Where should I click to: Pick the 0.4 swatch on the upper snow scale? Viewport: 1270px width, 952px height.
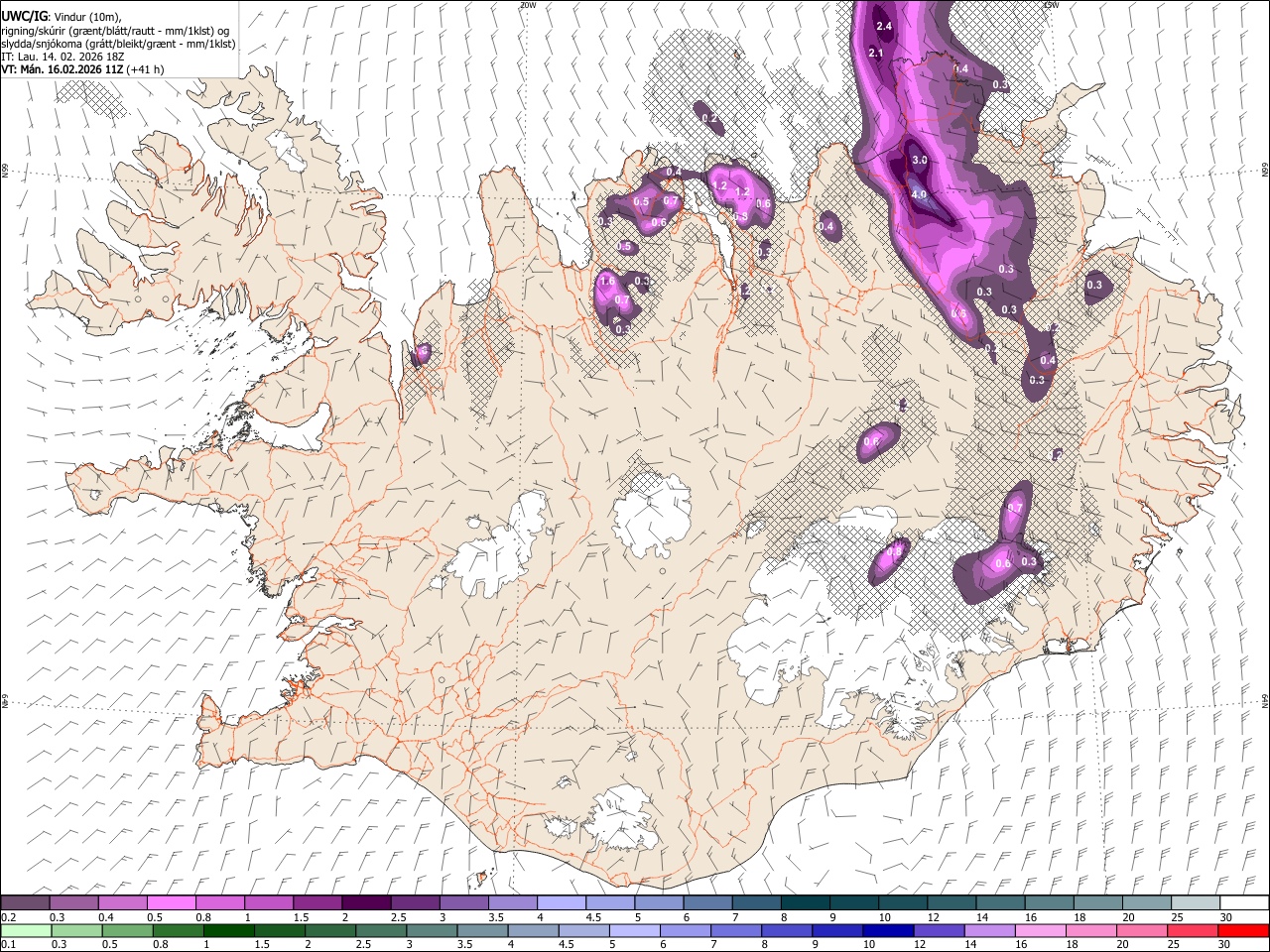click(x=122, y=902)
